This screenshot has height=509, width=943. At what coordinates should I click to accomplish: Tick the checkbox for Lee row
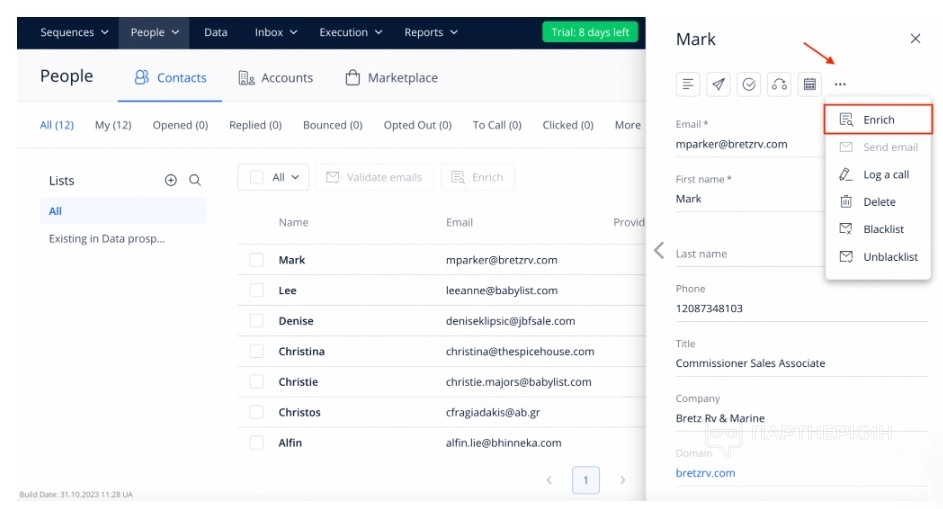(257, 290)
